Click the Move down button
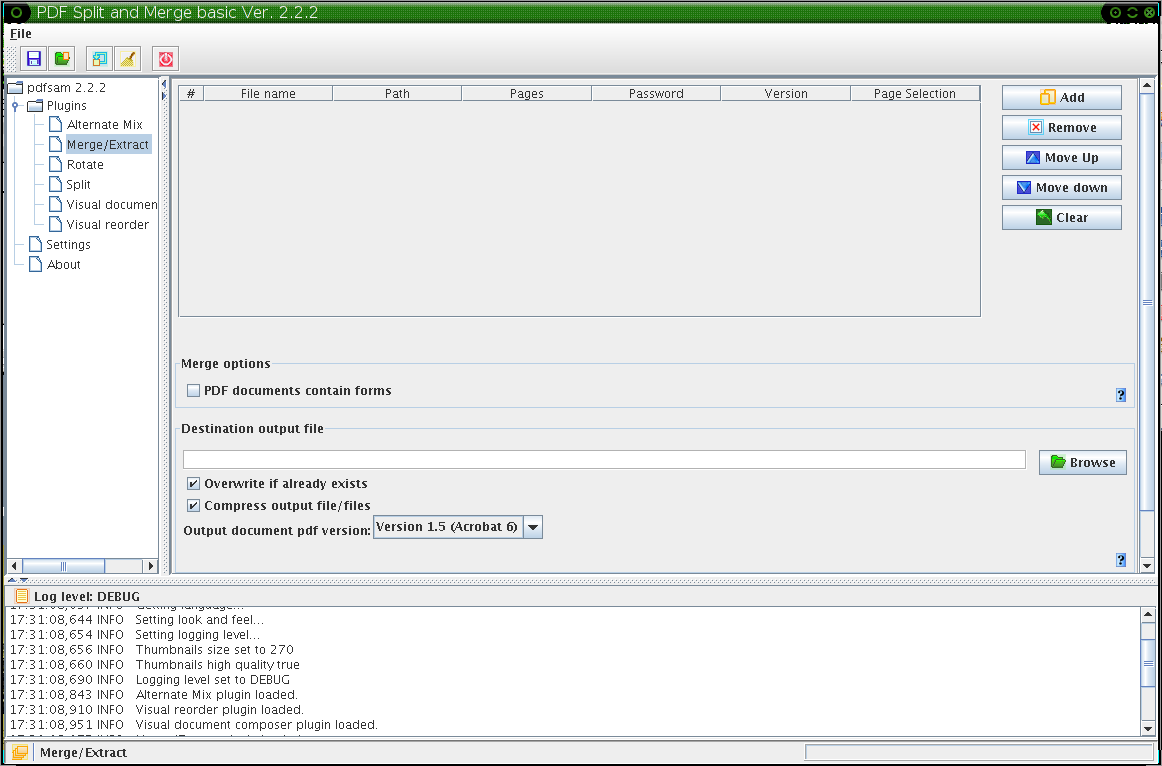The image size is (1162, 766). pyautogui.click(x=1061, y=187)
